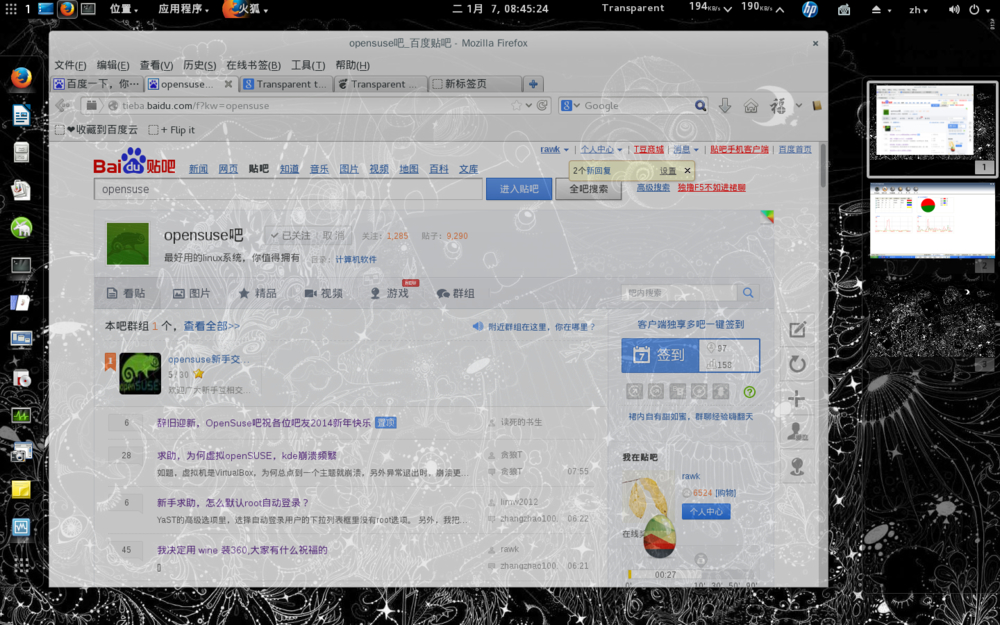Open the green system monitor dock icon
The height and width of the screenshot is (625, 1000).
[21, 415]
